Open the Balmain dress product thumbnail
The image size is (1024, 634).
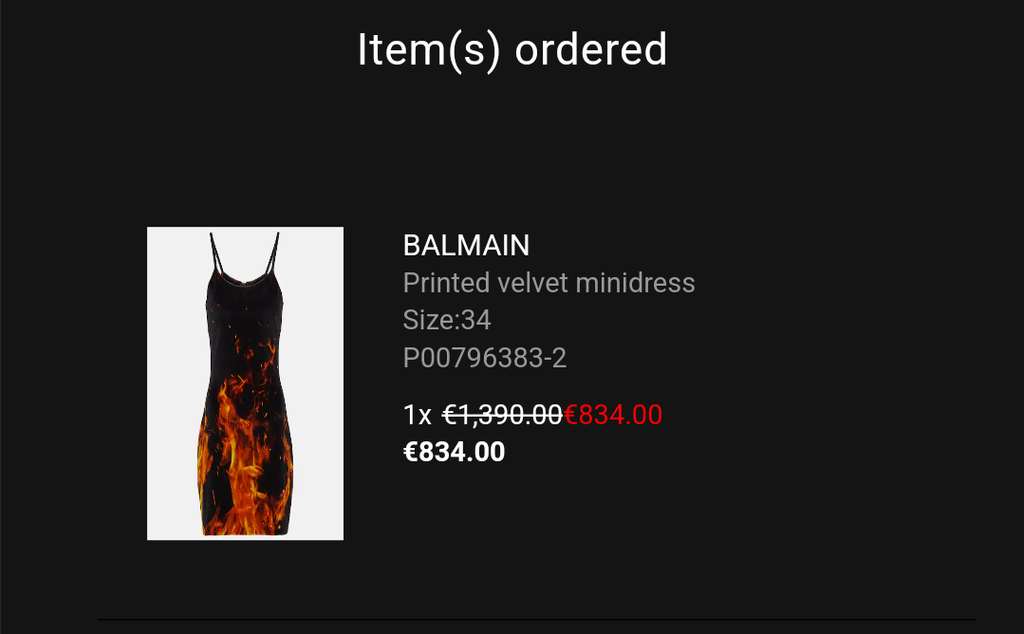pos(245,383)
